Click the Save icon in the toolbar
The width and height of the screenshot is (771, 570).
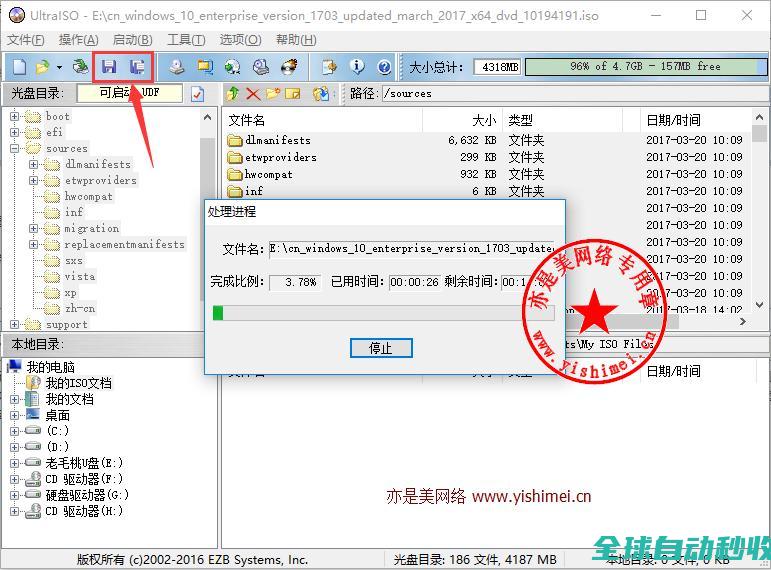point(109,67)
